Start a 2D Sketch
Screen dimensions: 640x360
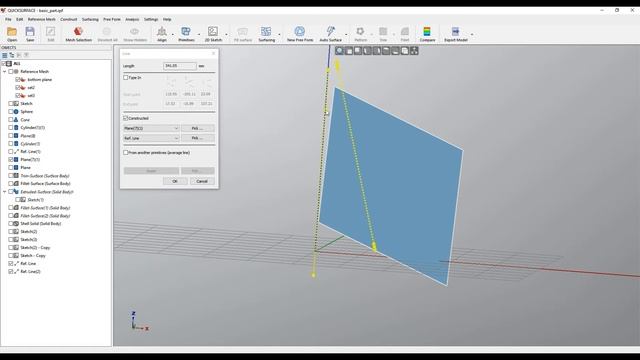click(213, 34)
